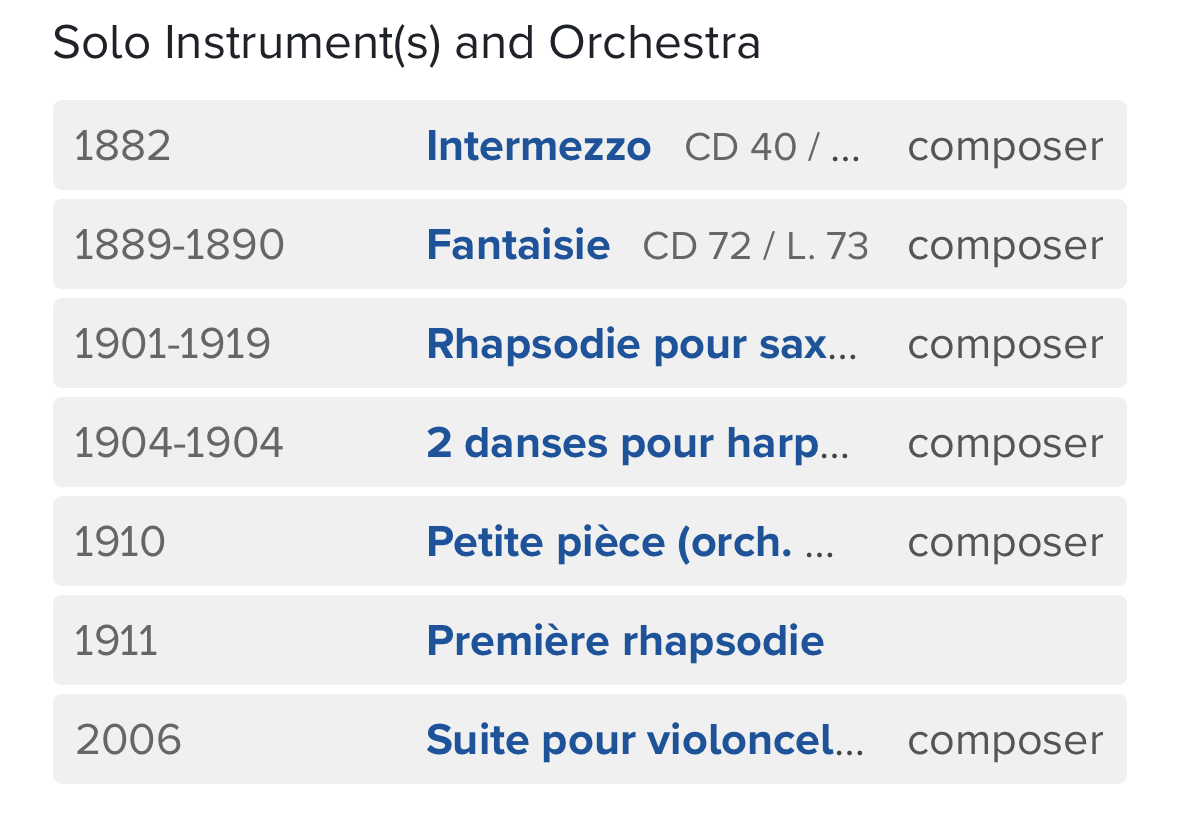Open Suite pour violoncel... link
1179x814 pixels.
point(645,740)
